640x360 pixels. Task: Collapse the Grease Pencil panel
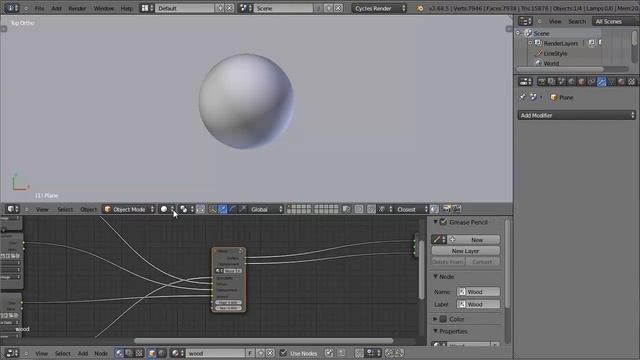(x=435, y=222)
